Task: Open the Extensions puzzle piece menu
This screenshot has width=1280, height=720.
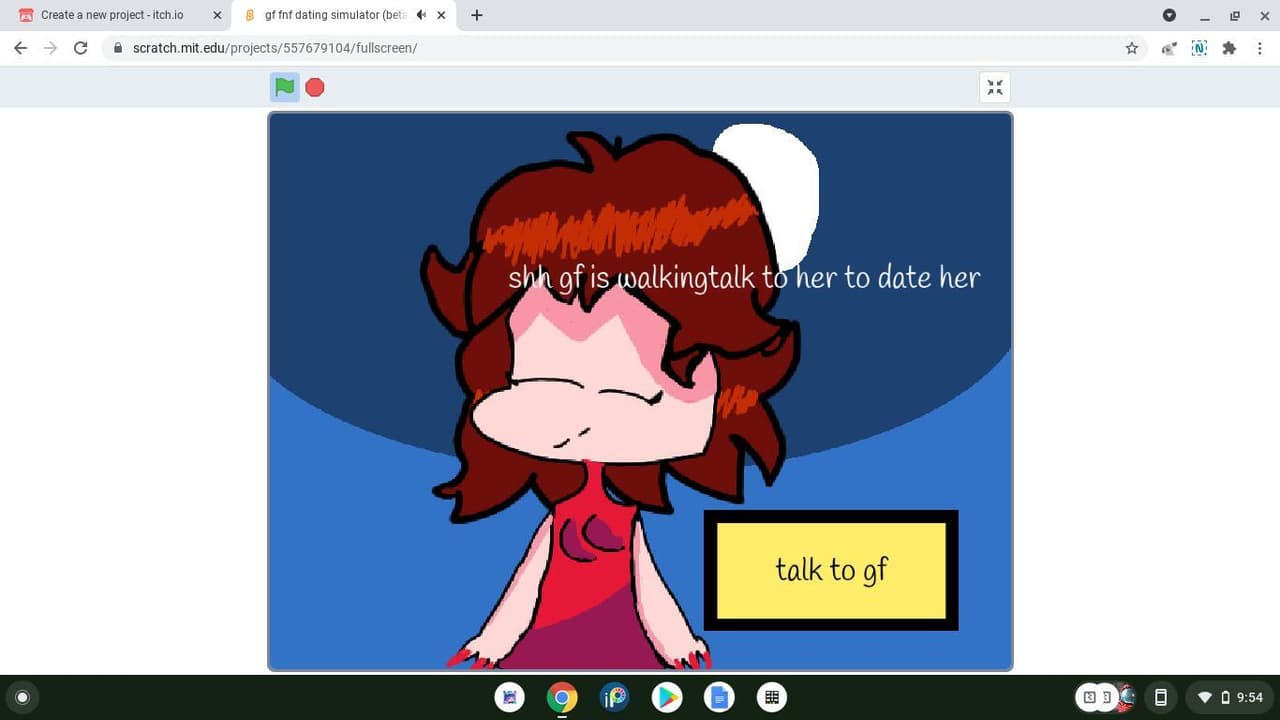Action: click(1229, 48)
